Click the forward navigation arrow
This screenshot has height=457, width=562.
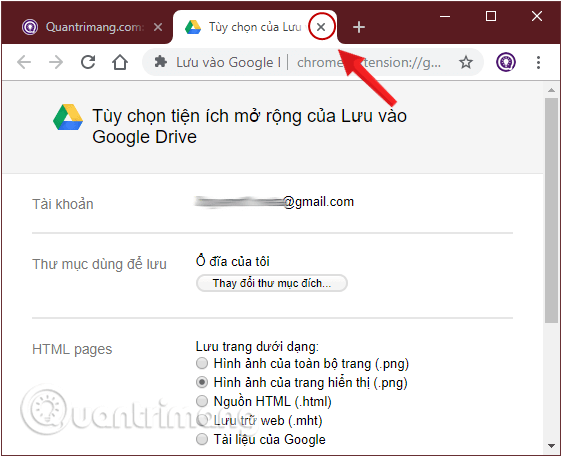click(x=56, y=62)
